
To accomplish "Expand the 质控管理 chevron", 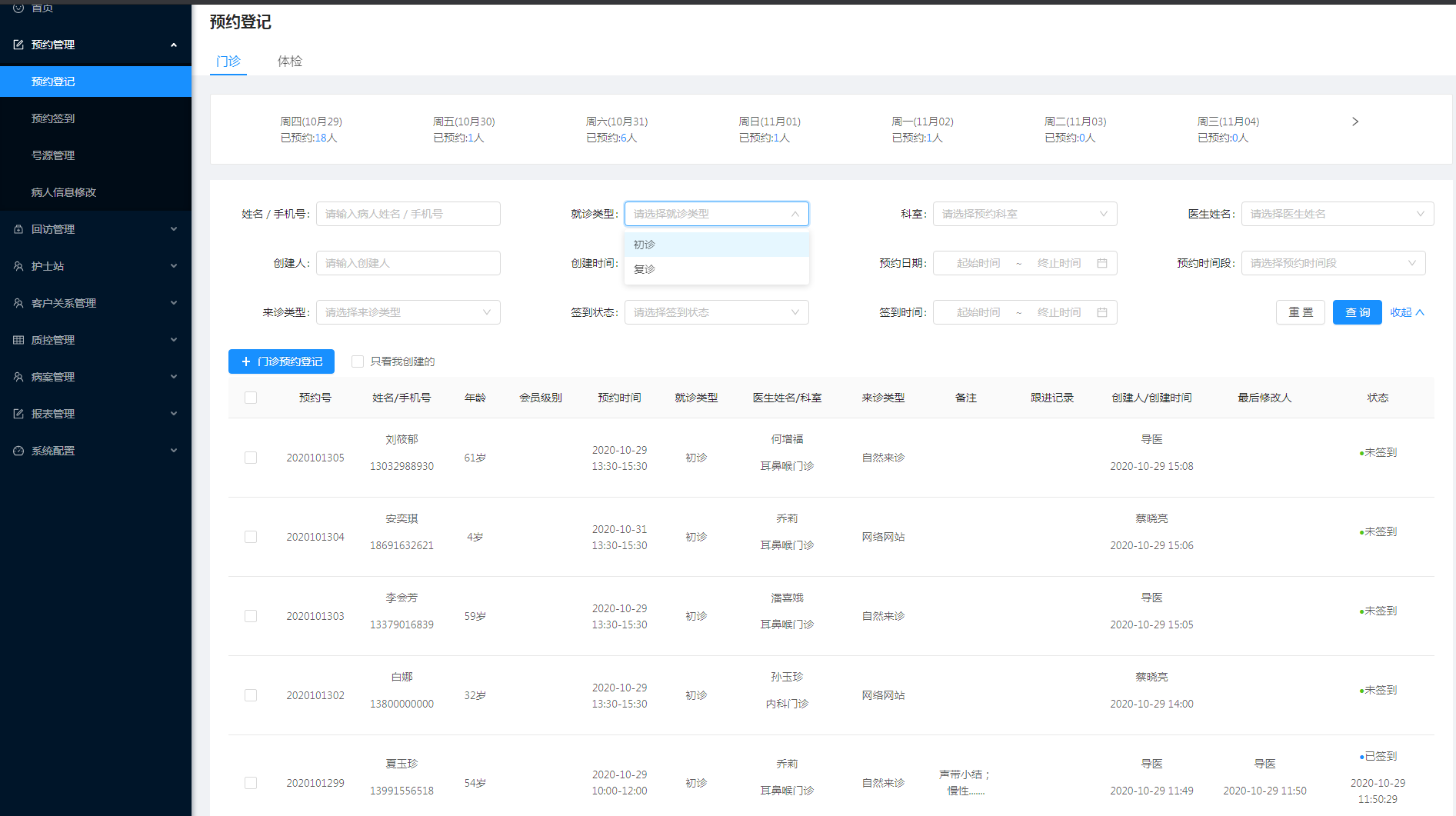I will (174, 340).
